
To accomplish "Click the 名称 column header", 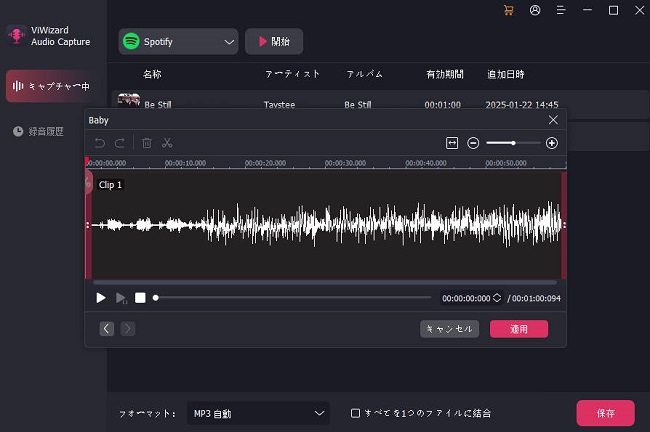I will pos(152,74).
